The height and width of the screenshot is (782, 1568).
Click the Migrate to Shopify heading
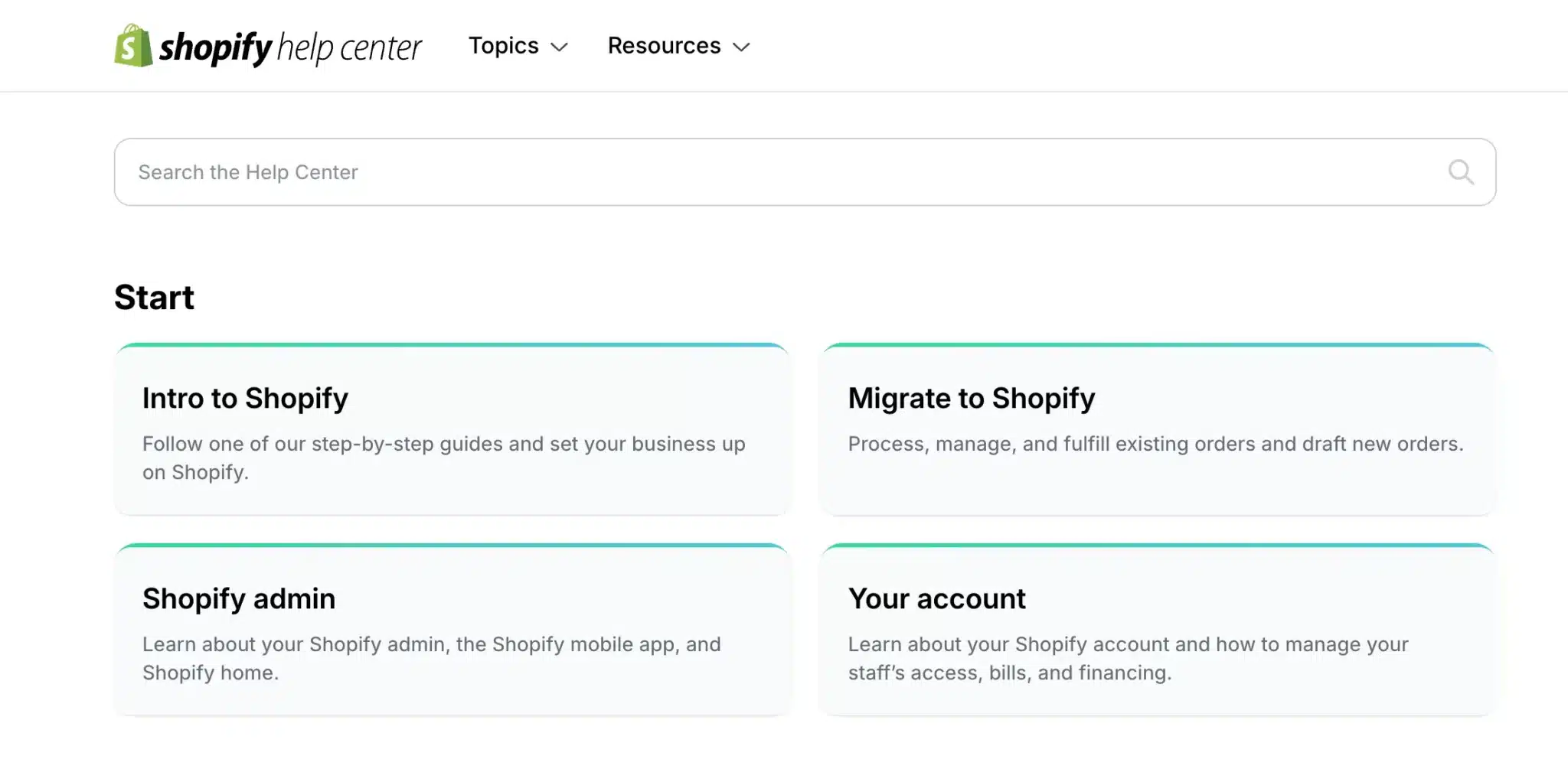pos(971,398)
